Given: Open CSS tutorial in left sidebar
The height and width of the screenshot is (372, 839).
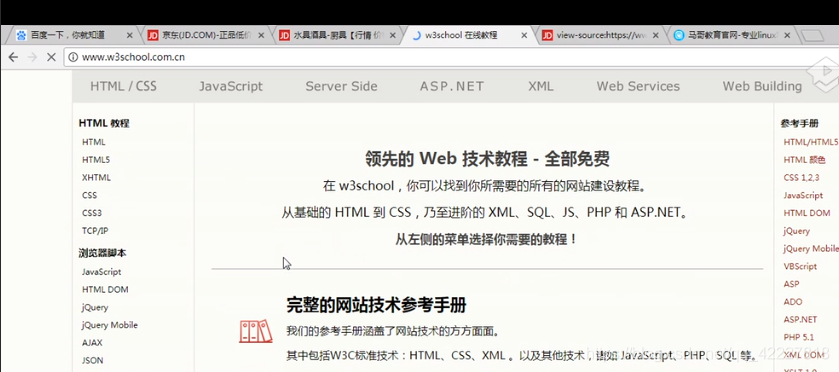Looking at the screenshot, I should (x=89, y=195).
